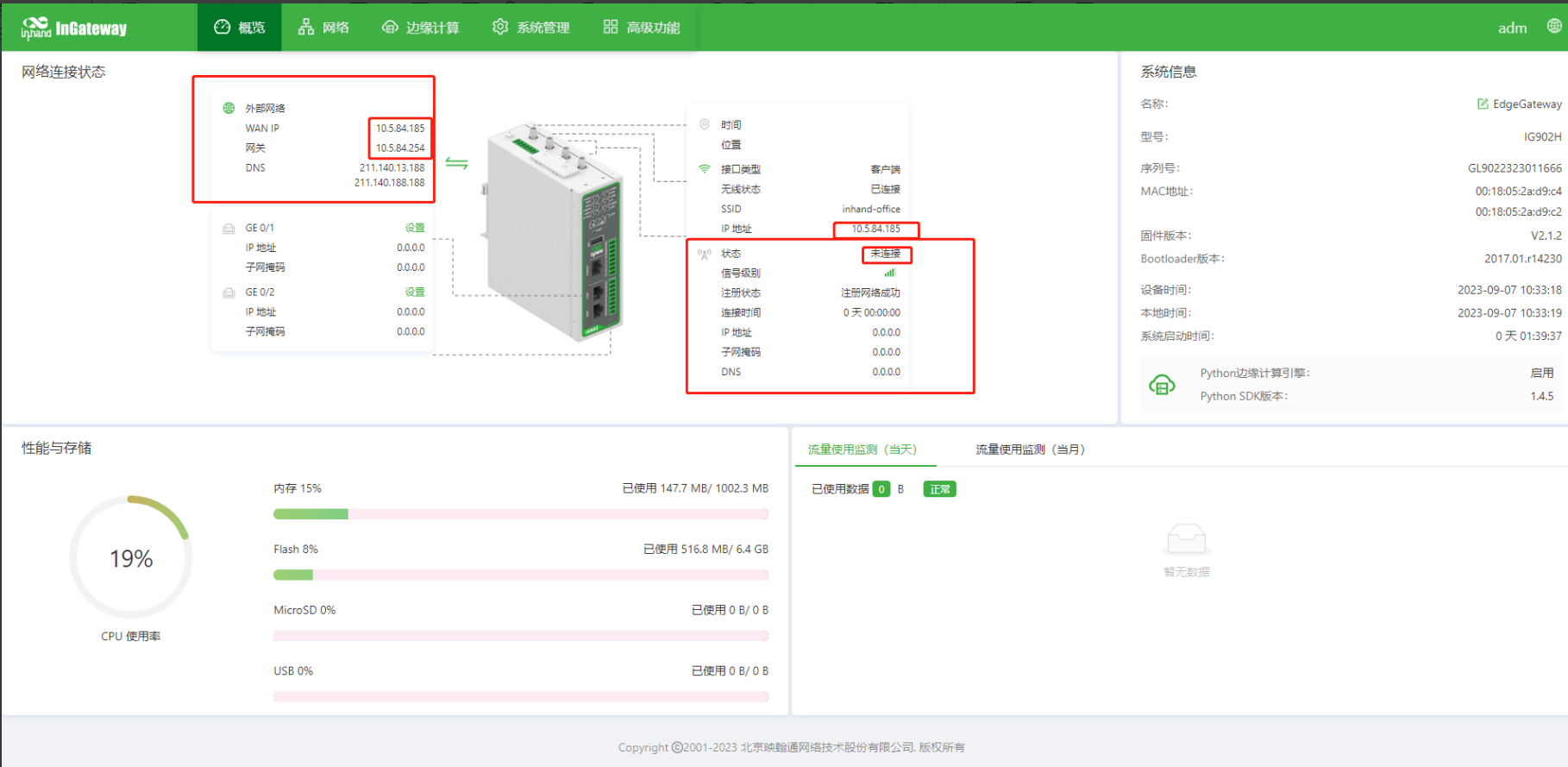The width and height of the screenshot is (1568, 767).
Task: Click 设置 link for GE 0/1
Action: [x=415, y=228]
